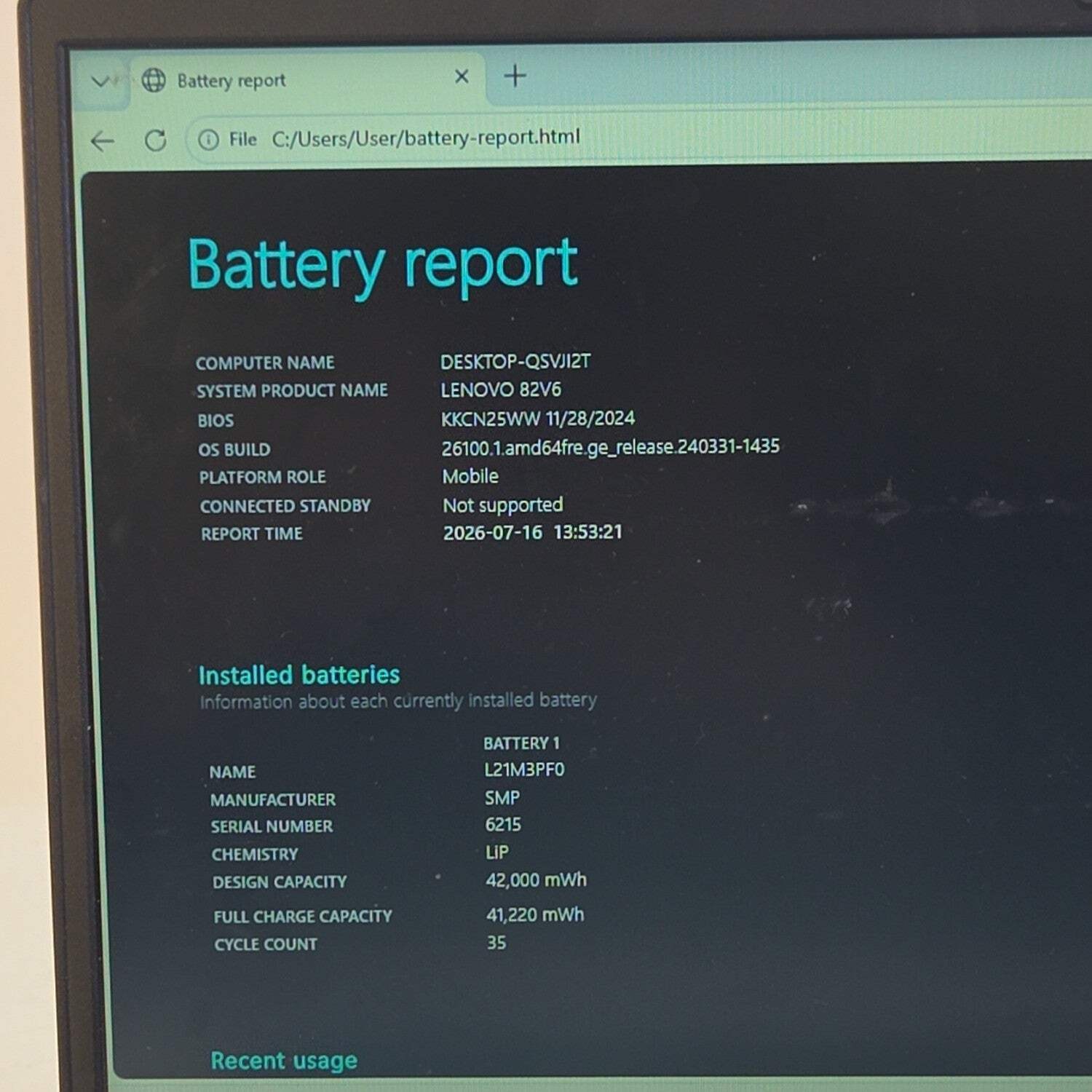Click the SYSTEM PRODUCT NAME label
Image resolution: width=1092 pixels, height=1092 pixels.
click(292, 391)
